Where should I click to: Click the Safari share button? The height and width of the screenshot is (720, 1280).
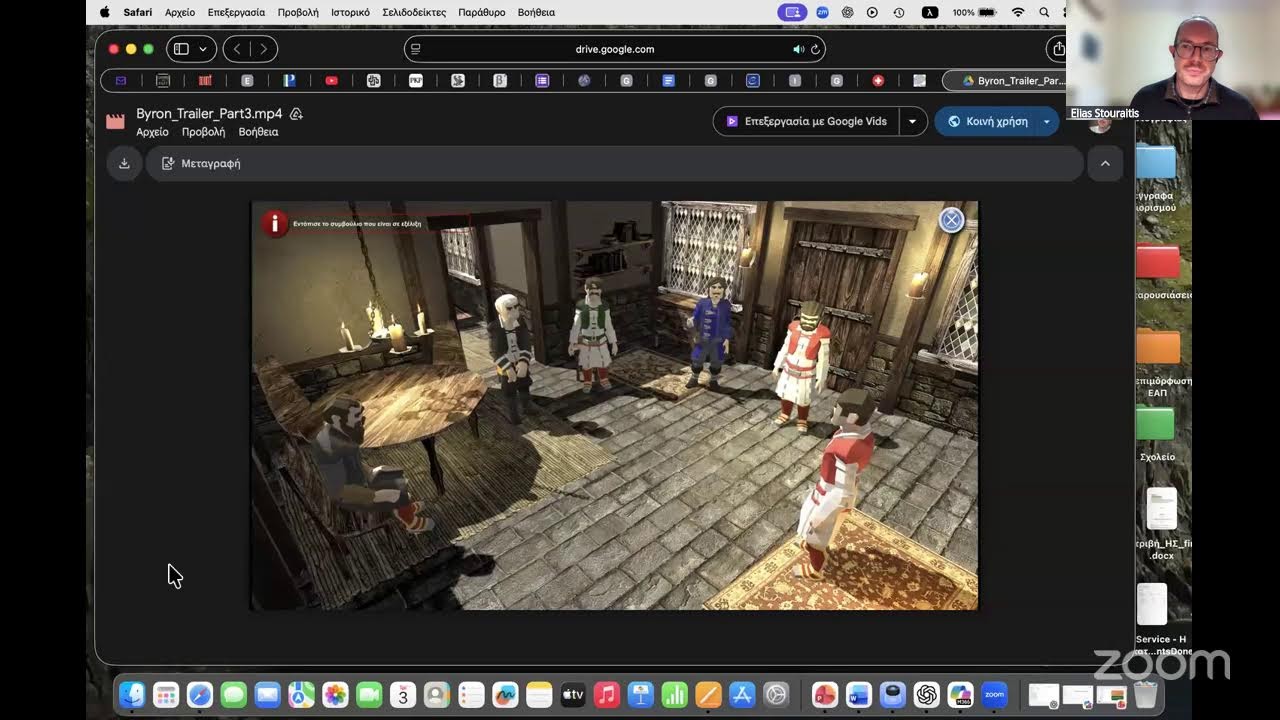(1058, 48)
